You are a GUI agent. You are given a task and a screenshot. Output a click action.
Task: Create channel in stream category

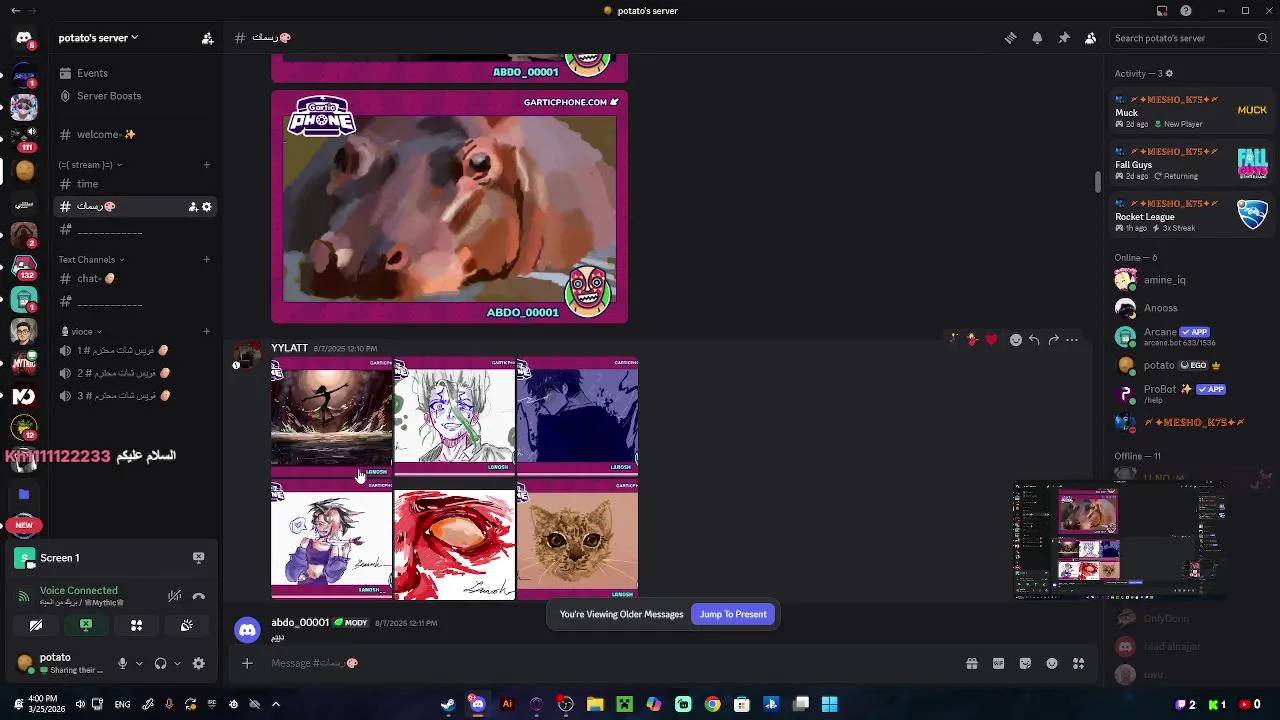tap(207, 165)
